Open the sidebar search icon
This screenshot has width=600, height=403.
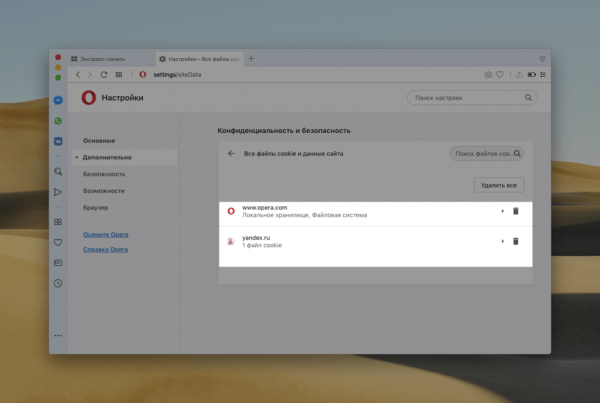(58, 171)
